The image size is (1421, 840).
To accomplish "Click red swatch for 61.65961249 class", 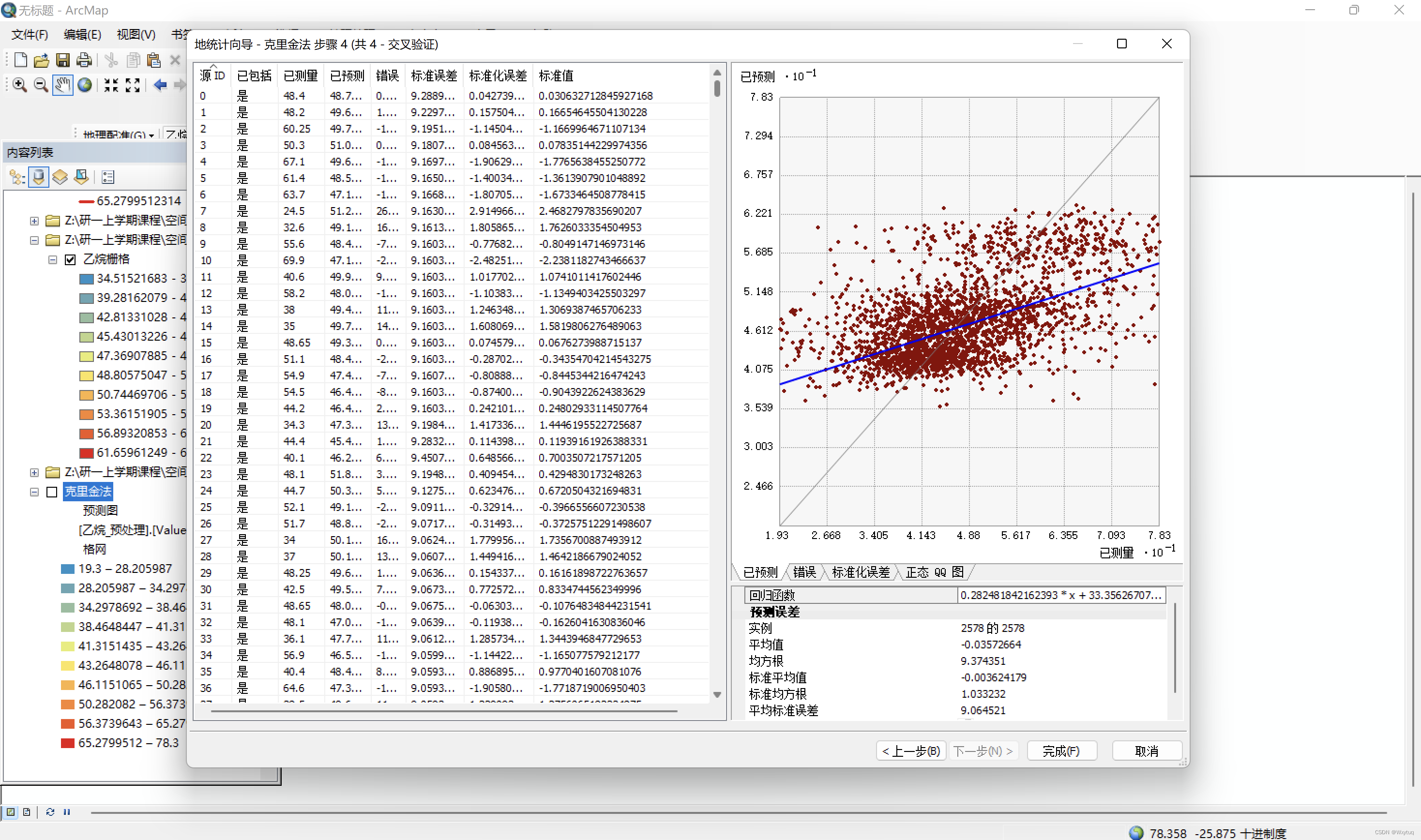I will coord(86,453).
